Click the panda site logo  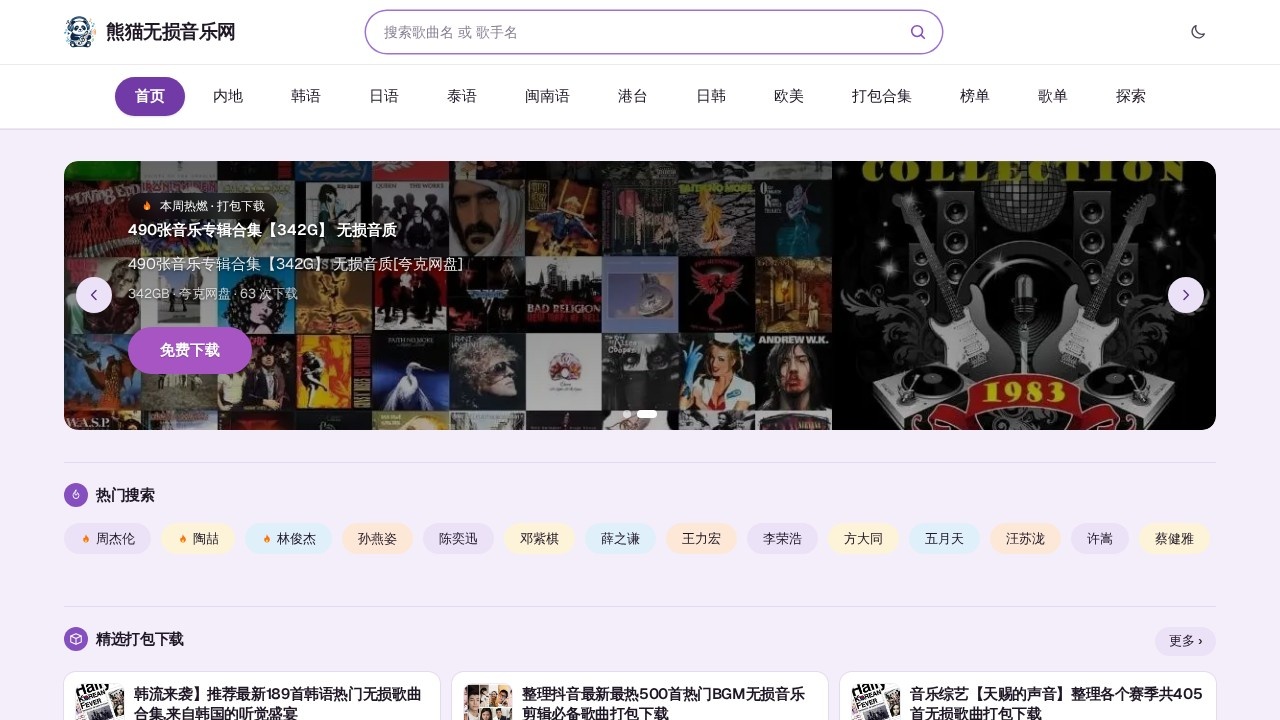pos(80,32)
